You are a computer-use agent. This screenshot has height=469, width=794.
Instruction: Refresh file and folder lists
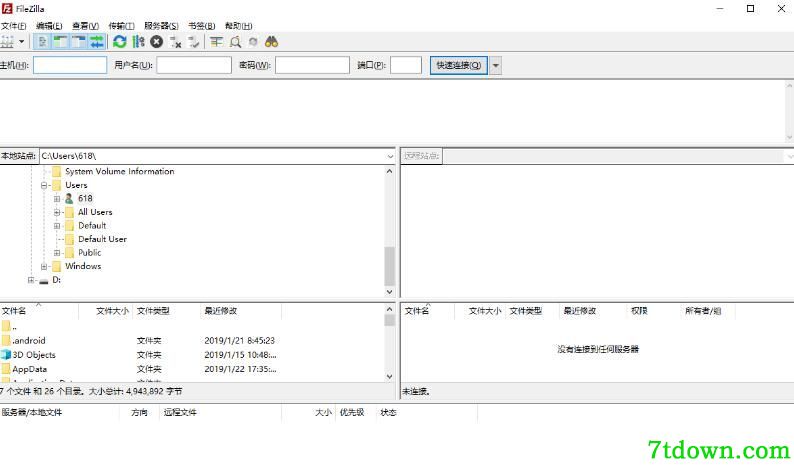pyautogui.click(x=120, y=42)
